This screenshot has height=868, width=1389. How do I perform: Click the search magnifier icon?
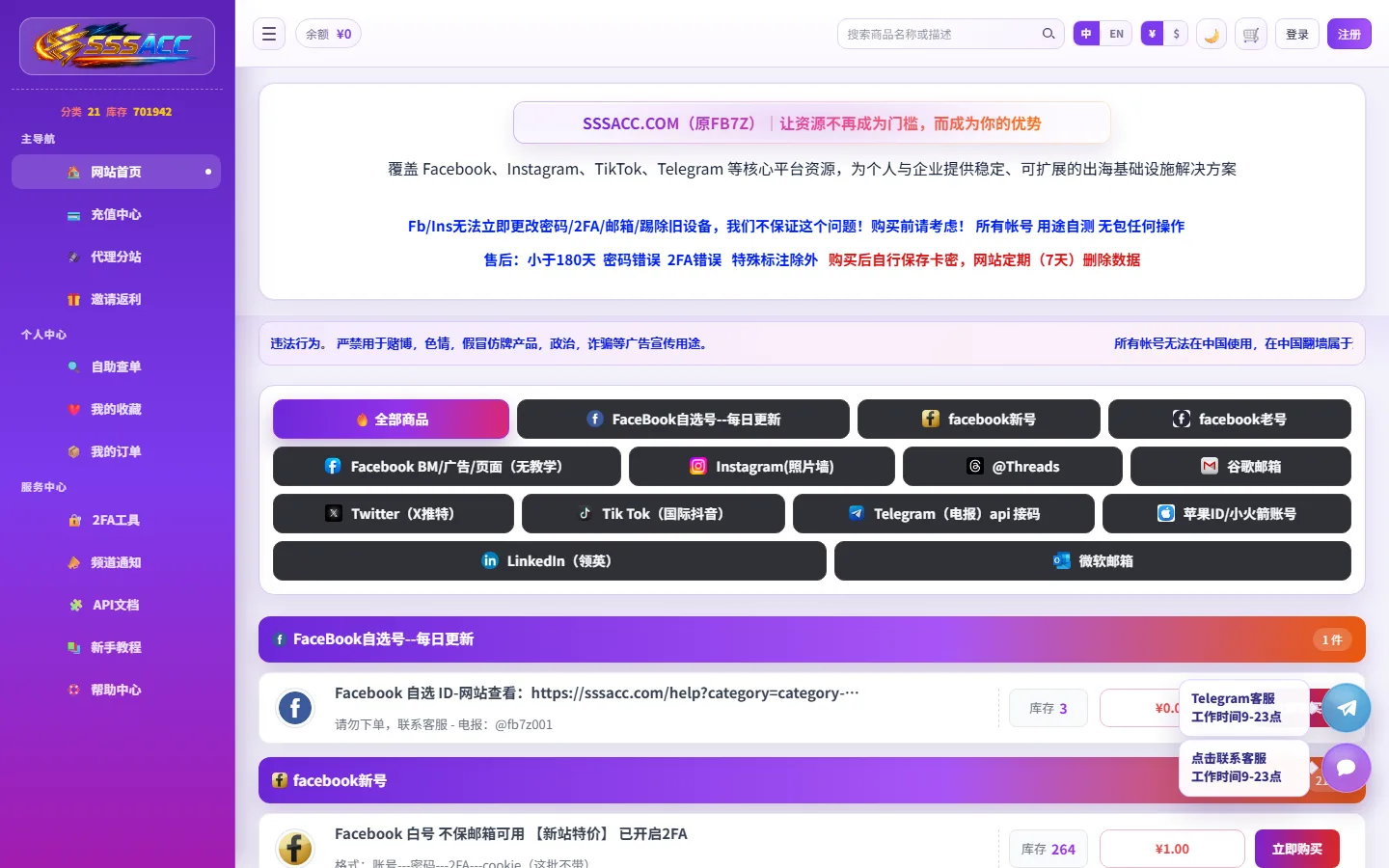pyautogui.click(x=1049, y=34)
